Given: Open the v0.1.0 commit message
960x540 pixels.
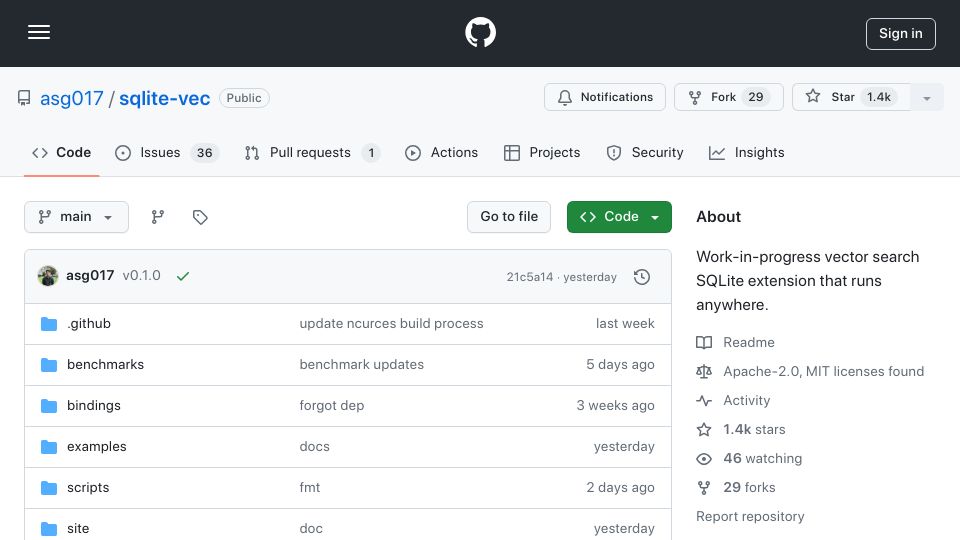Looking at the screenshot, I should 141,276.
